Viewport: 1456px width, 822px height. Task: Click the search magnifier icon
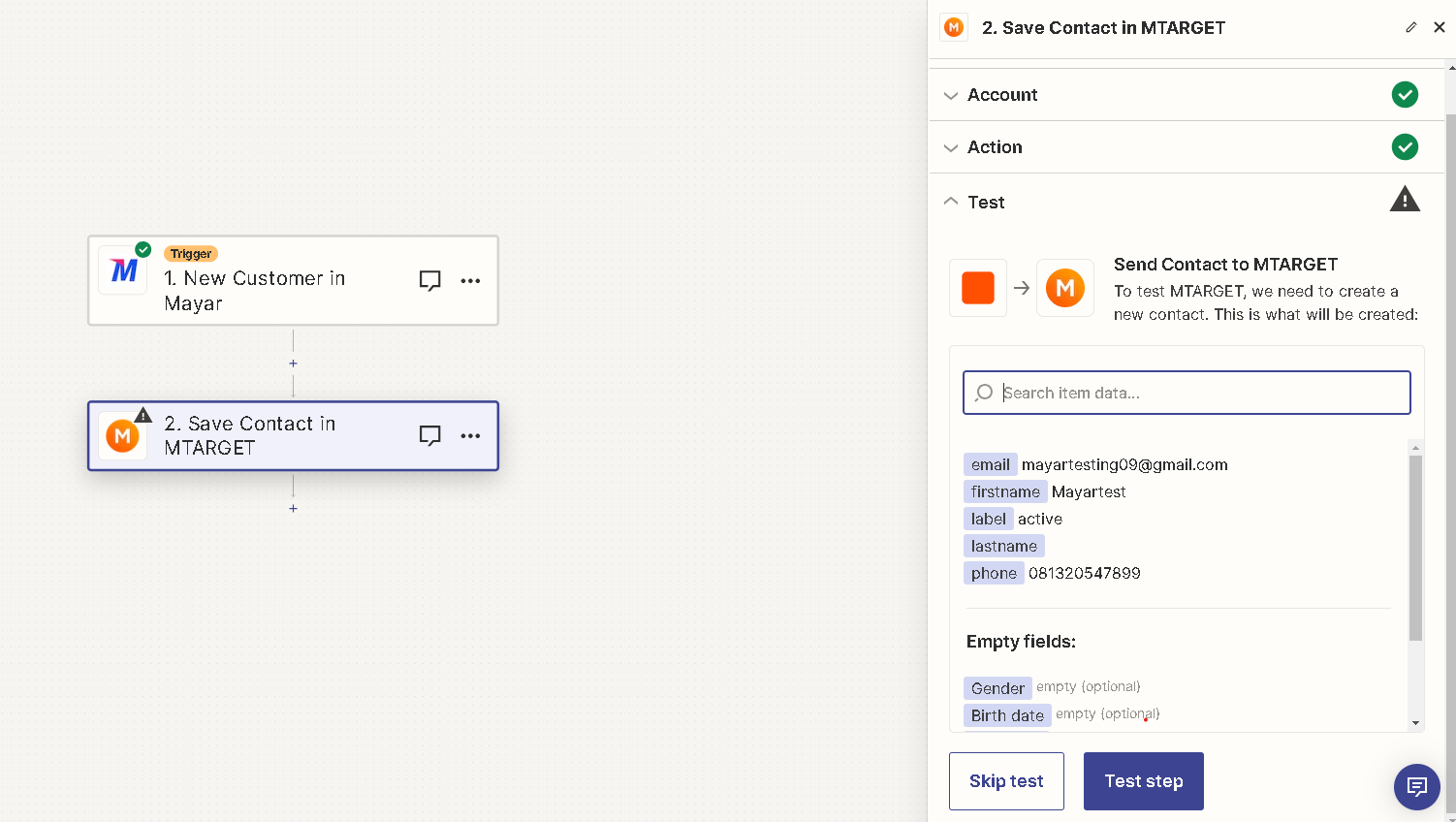click(984, 393)
